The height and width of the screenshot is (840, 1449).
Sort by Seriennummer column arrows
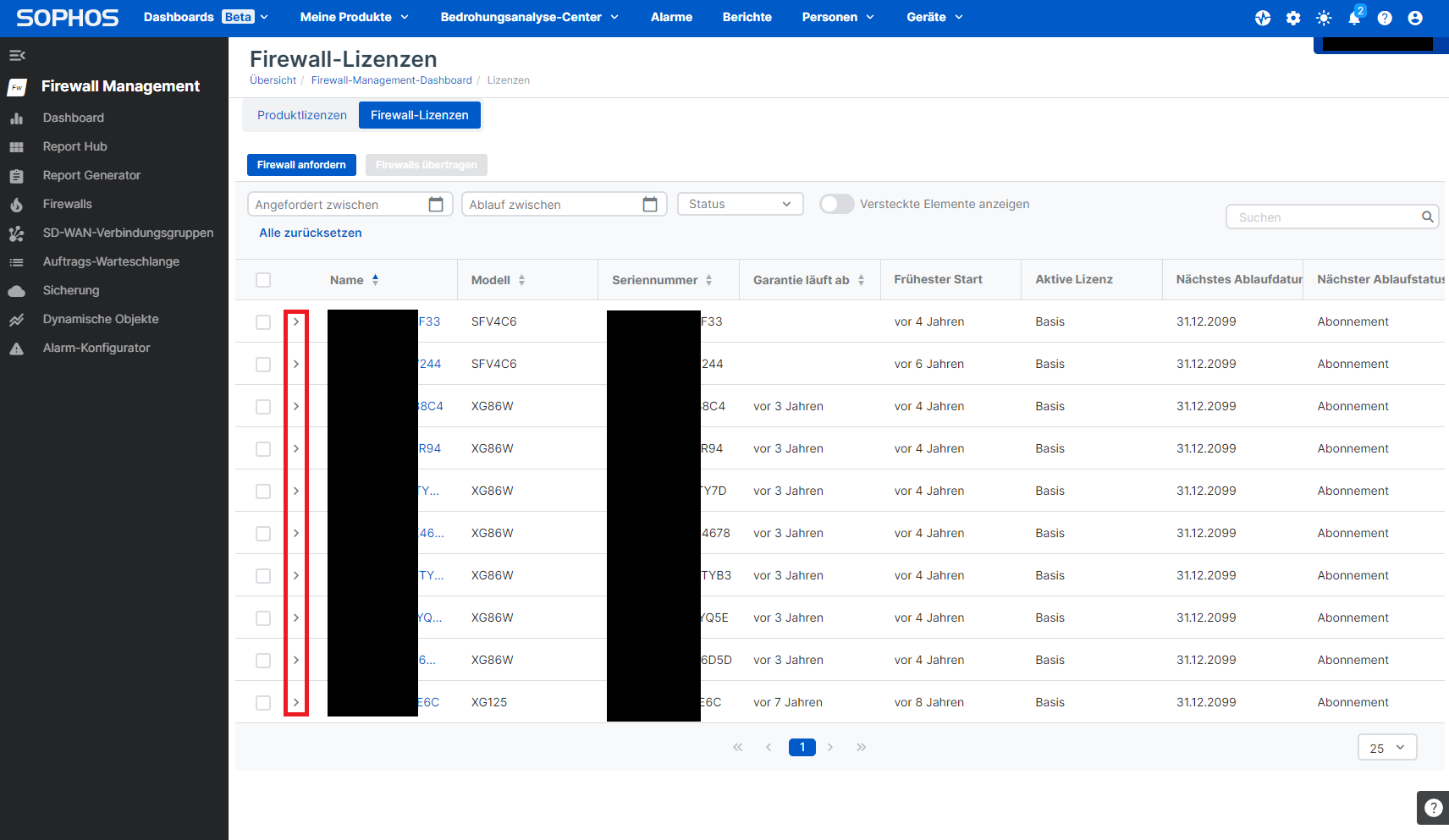708,280
